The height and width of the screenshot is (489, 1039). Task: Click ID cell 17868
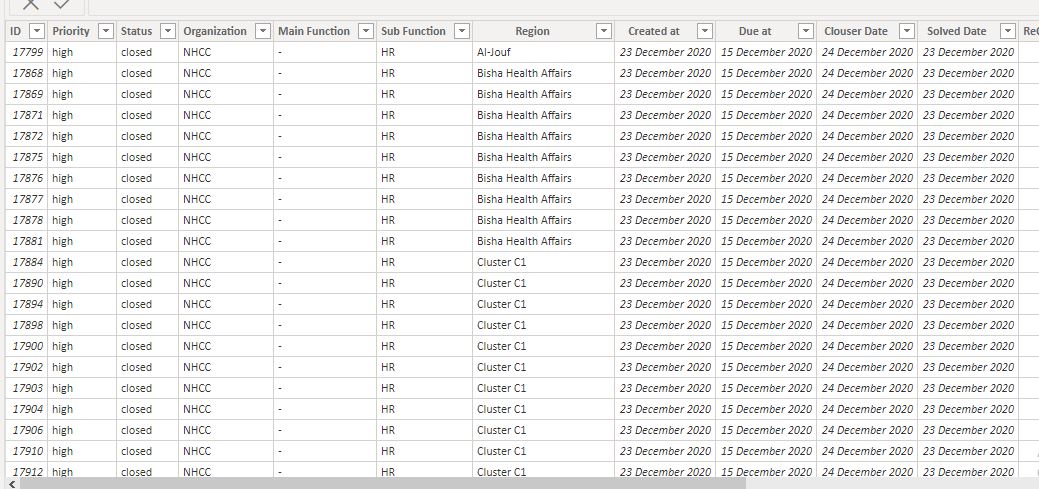tap(28, 73)
